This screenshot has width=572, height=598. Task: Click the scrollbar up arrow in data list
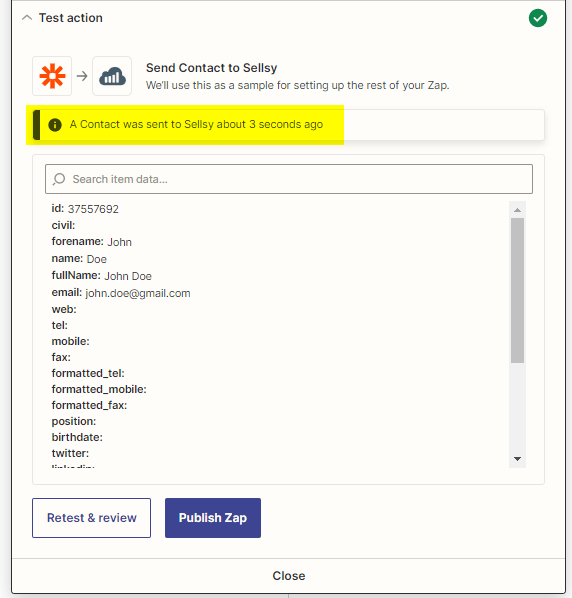coord(517,210)
